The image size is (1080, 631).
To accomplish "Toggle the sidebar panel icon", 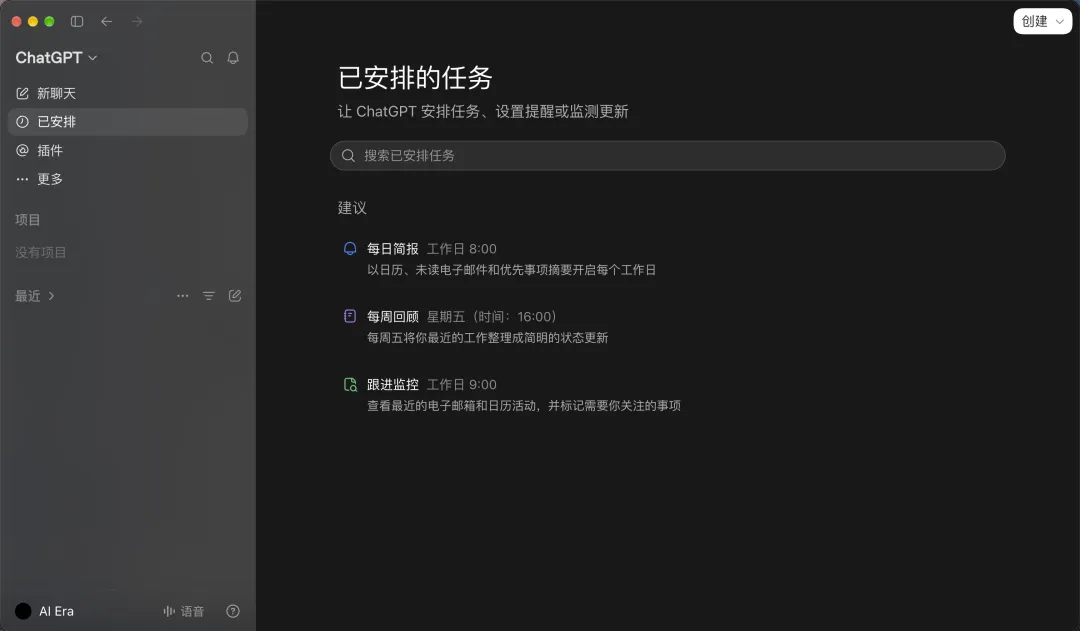I will point(77,21).
